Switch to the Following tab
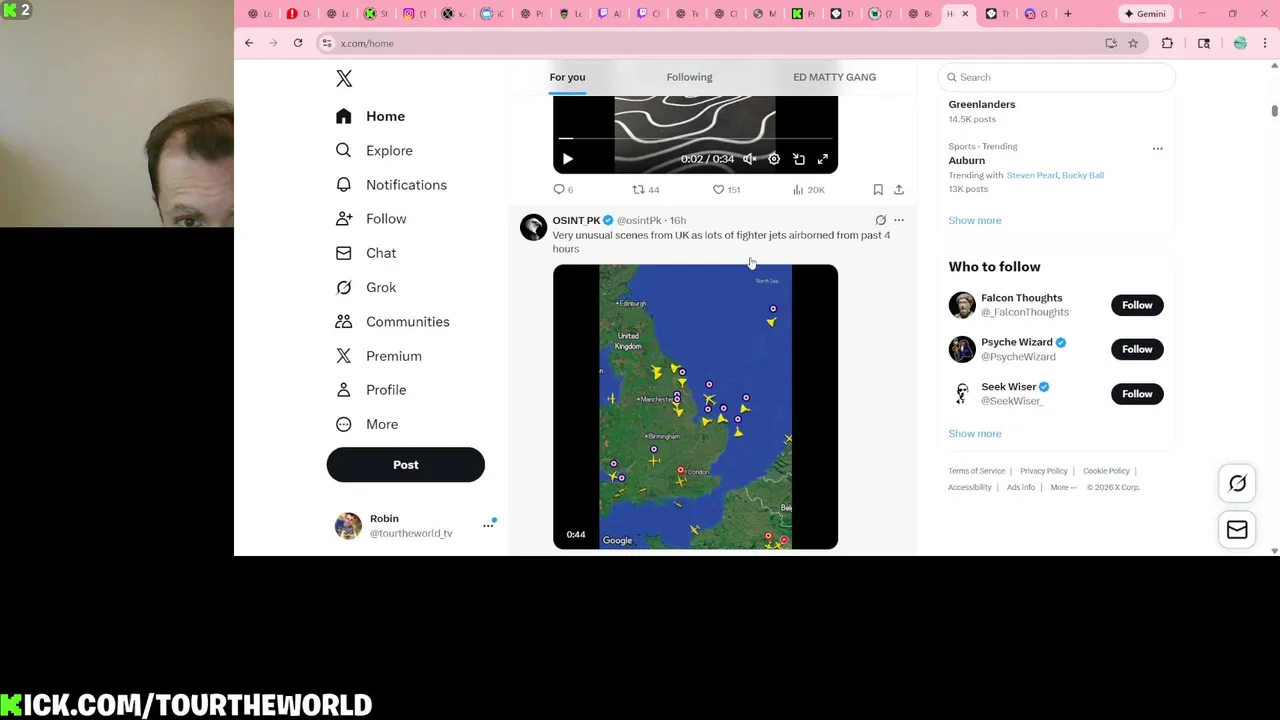1280x720 pixels. pyautogui.click(x=689, y=77)
